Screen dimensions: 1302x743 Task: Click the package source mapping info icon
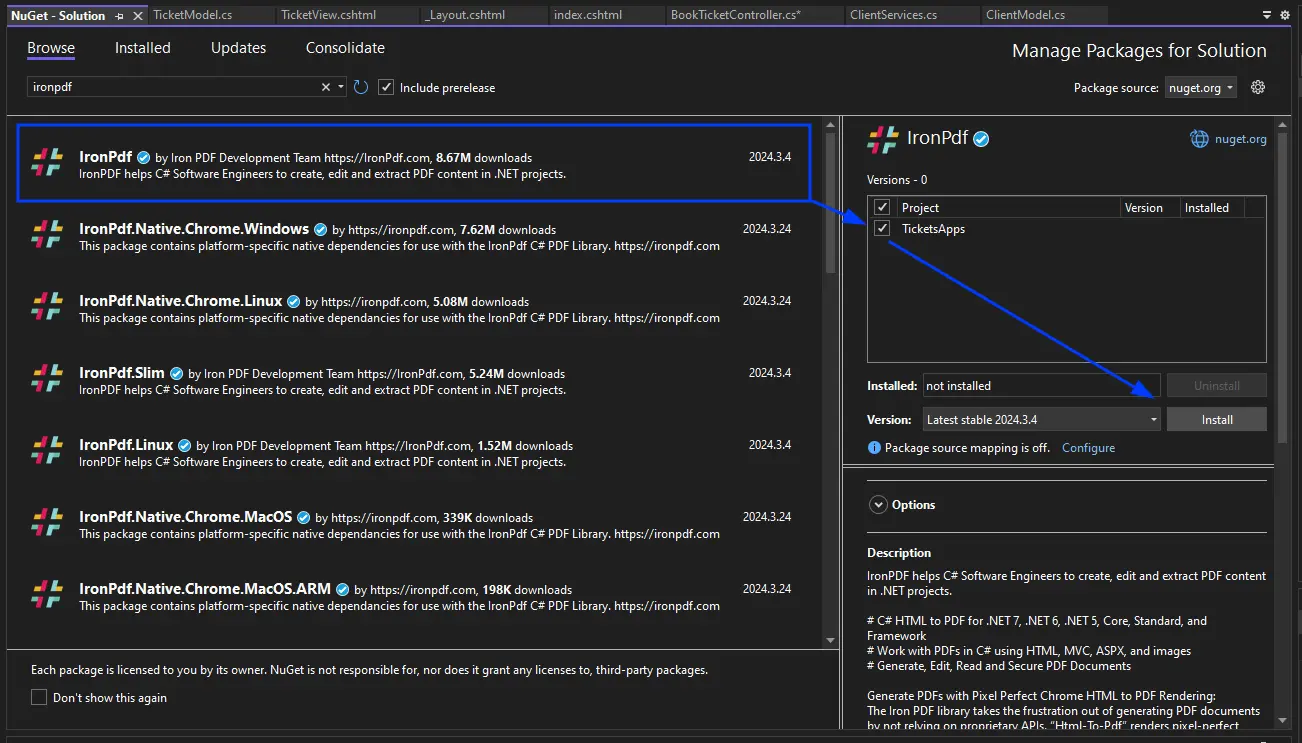click(874, 448)
